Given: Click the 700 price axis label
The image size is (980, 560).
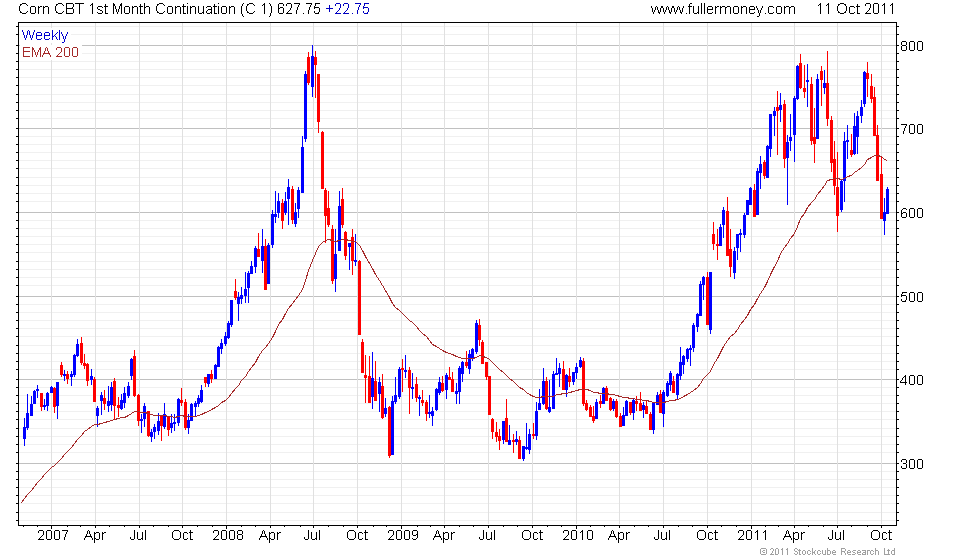Looking at the screenshot, I should point(911,129).
